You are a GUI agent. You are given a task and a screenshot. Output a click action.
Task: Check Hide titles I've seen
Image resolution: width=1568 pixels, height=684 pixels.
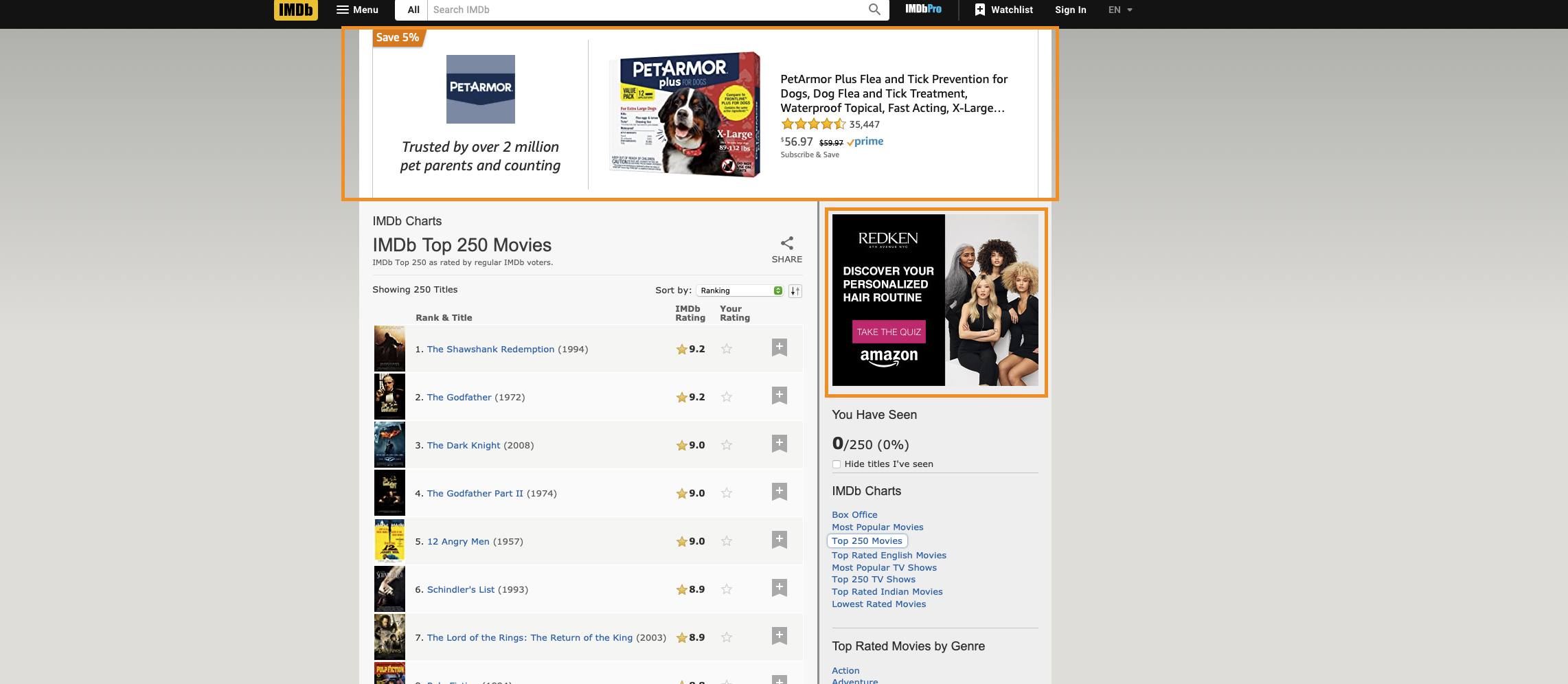coord(837,464)
